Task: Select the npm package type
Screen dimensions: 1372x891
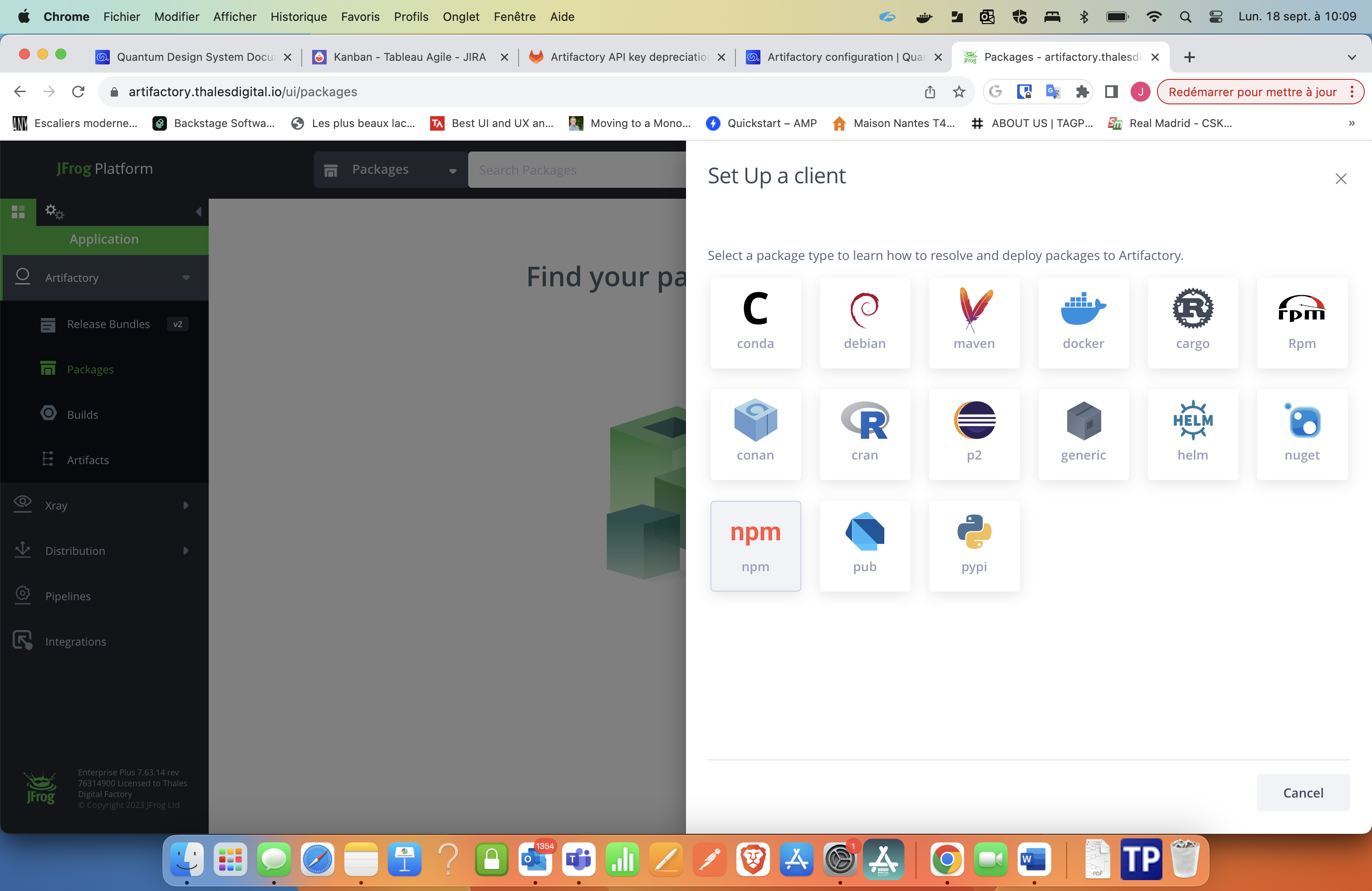Action: point(754,545)
